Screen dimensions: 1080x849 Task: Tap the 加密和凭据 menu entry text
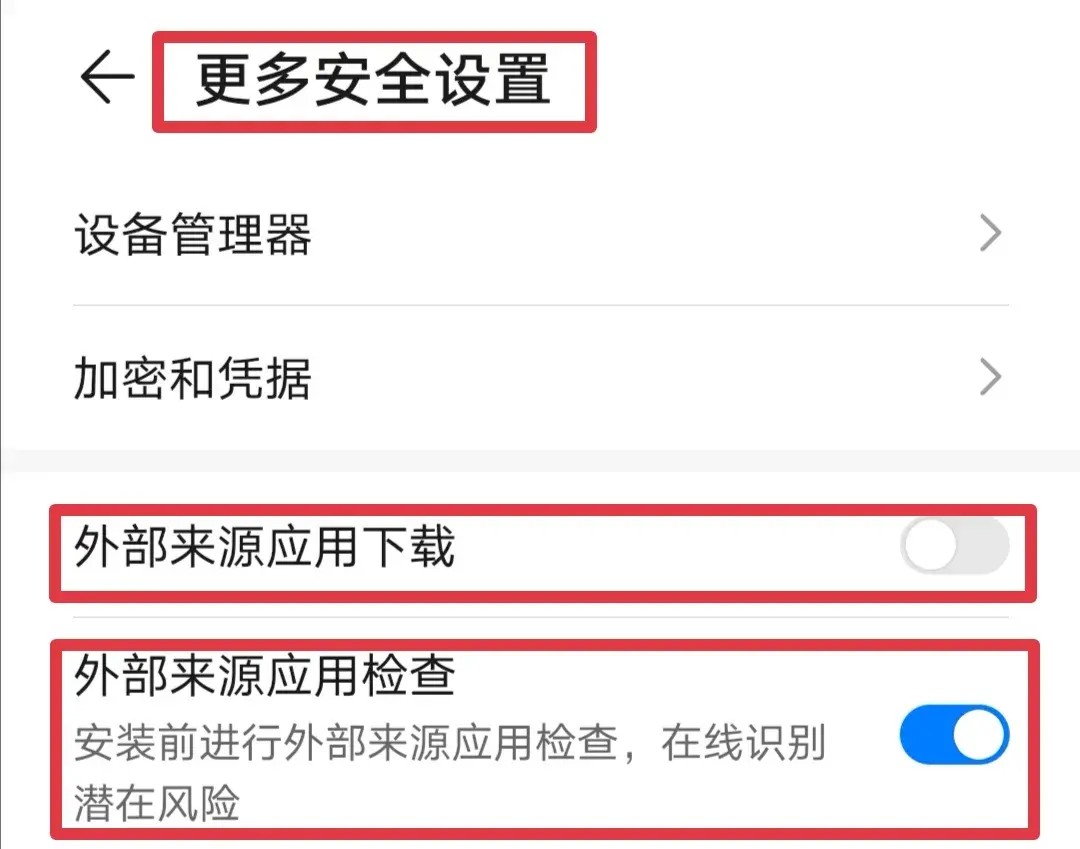193,378
